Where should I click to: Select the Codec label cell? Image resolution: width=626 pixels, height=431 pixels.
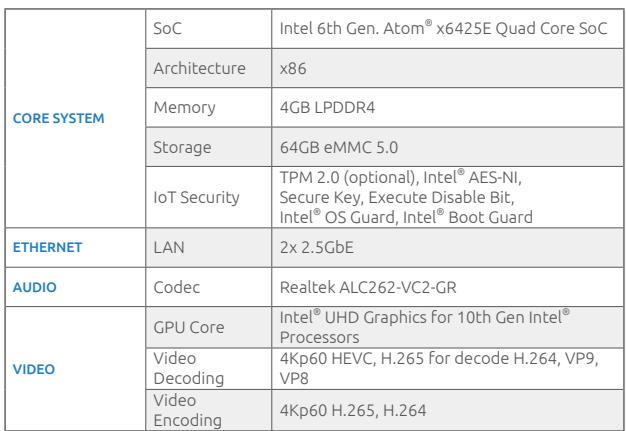pyautogui.click(x=176, y=287)
